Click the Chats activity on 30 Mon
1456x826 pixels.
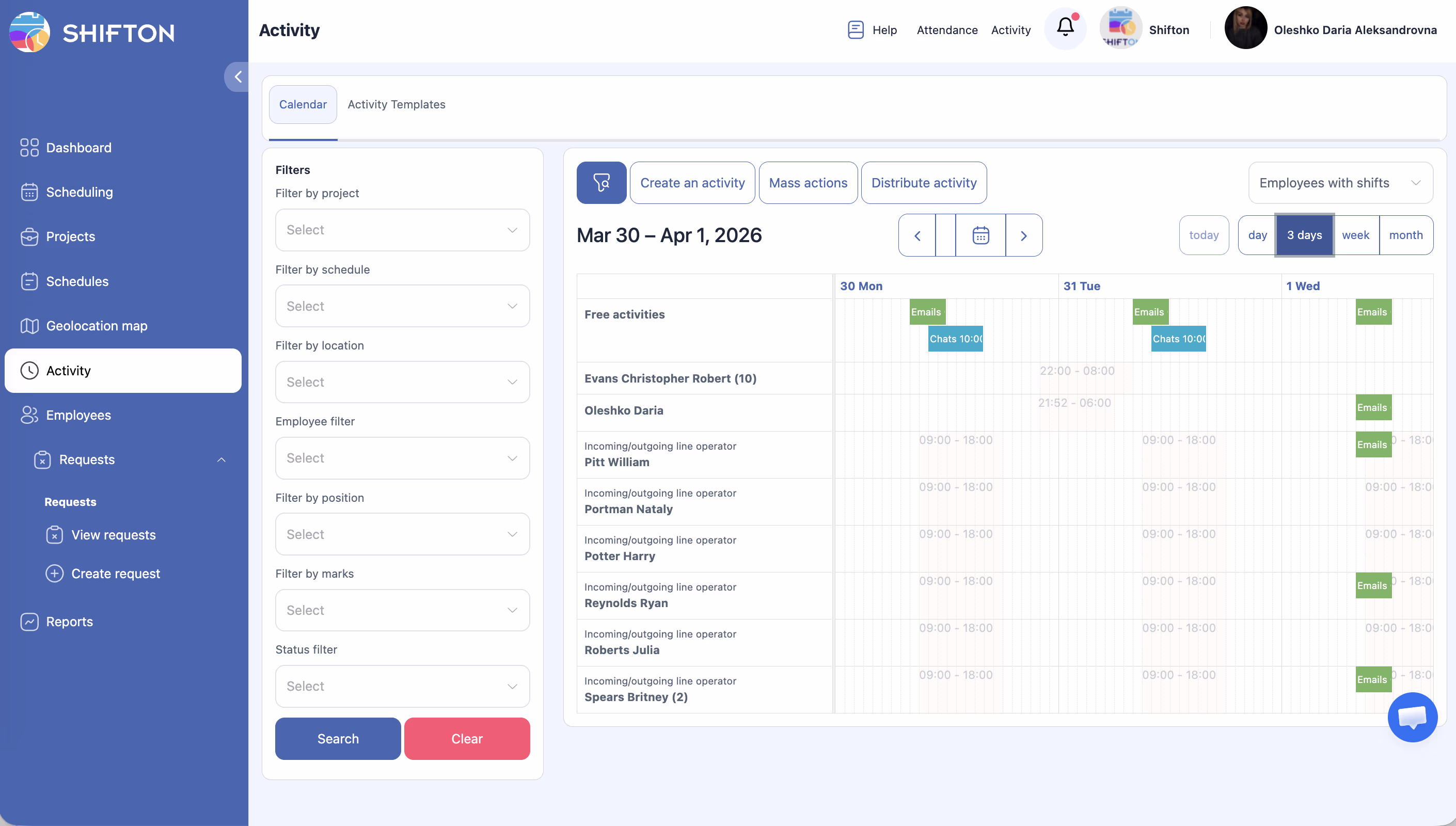[x=955, y=339]
